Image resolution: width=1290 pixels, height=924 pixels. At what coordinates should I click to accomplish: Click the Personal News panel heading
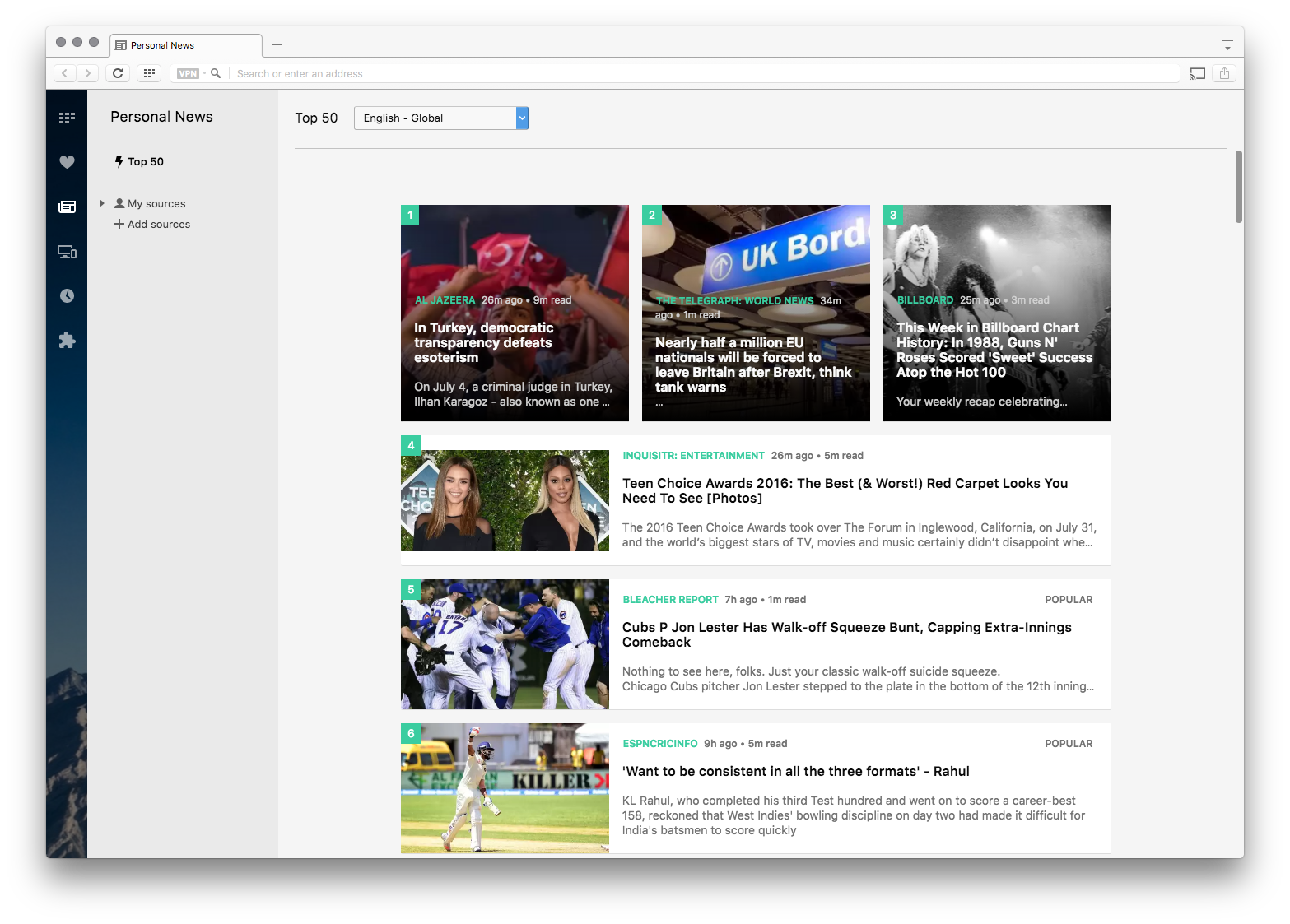pyautogui.click(x=161, y=117)
